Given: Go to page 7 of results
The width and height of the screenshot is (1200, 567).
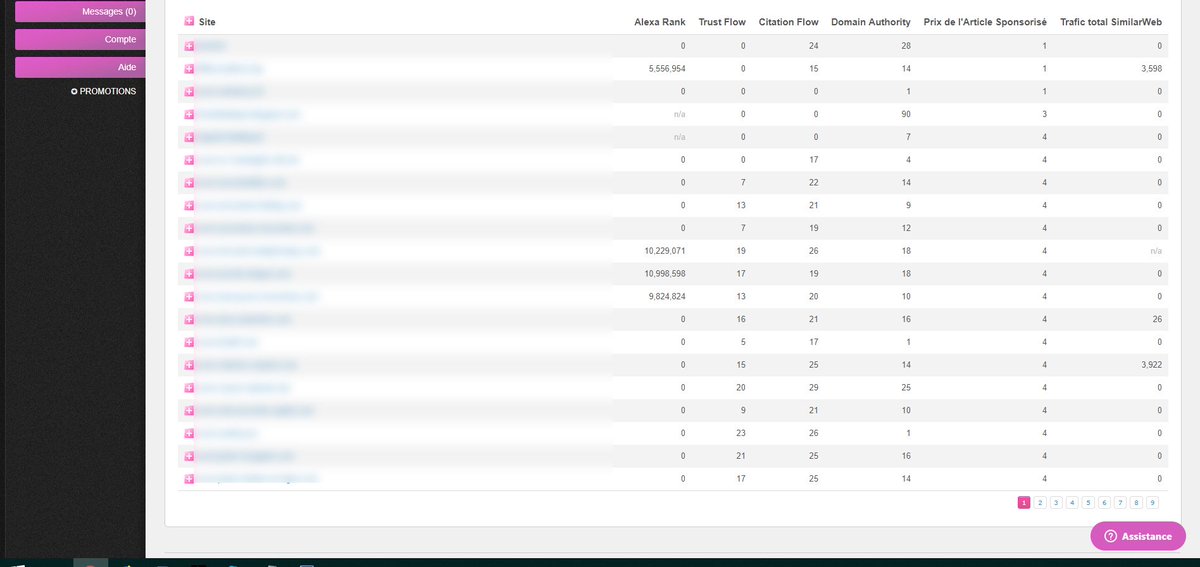Looking at the screenshot, I should point(1120,503).
